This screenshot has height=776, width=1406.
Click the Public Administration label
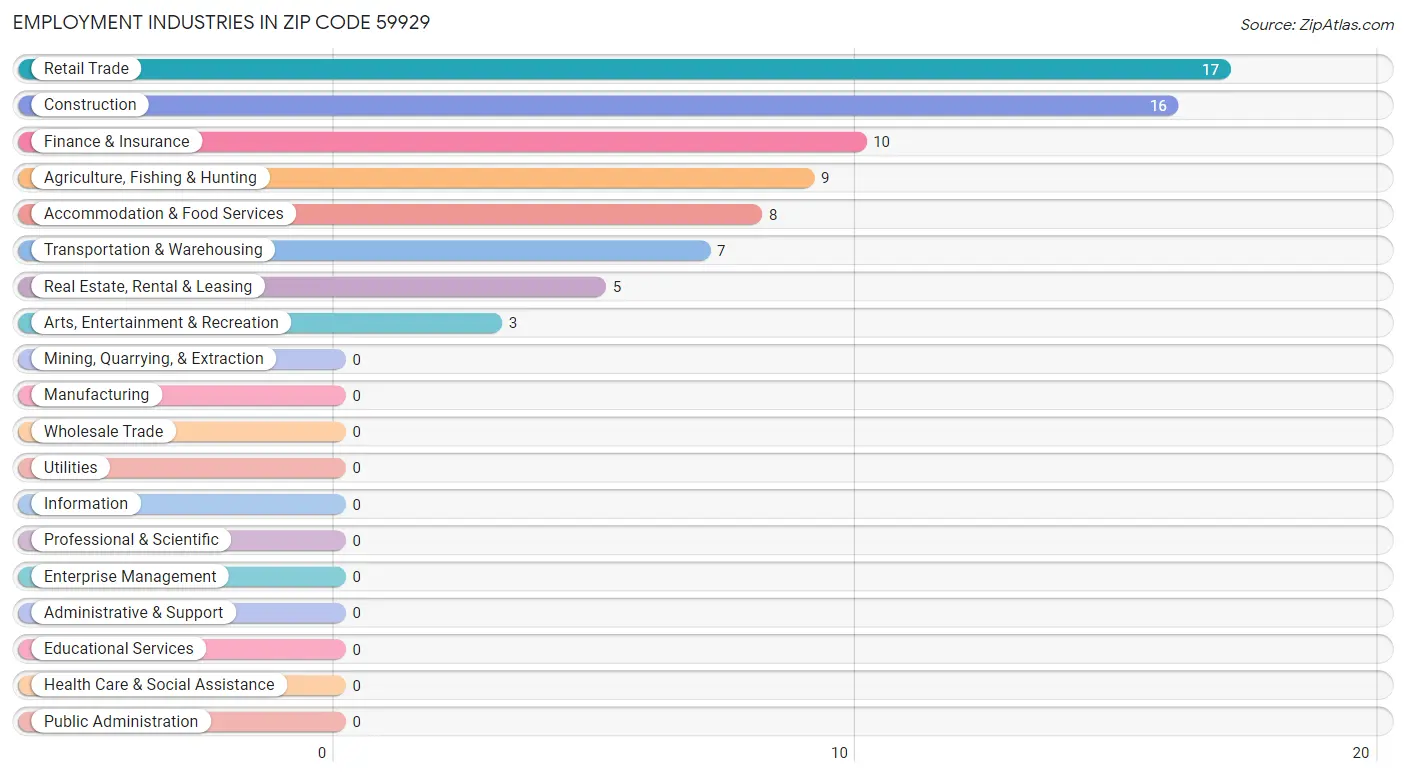coord(121,722)
